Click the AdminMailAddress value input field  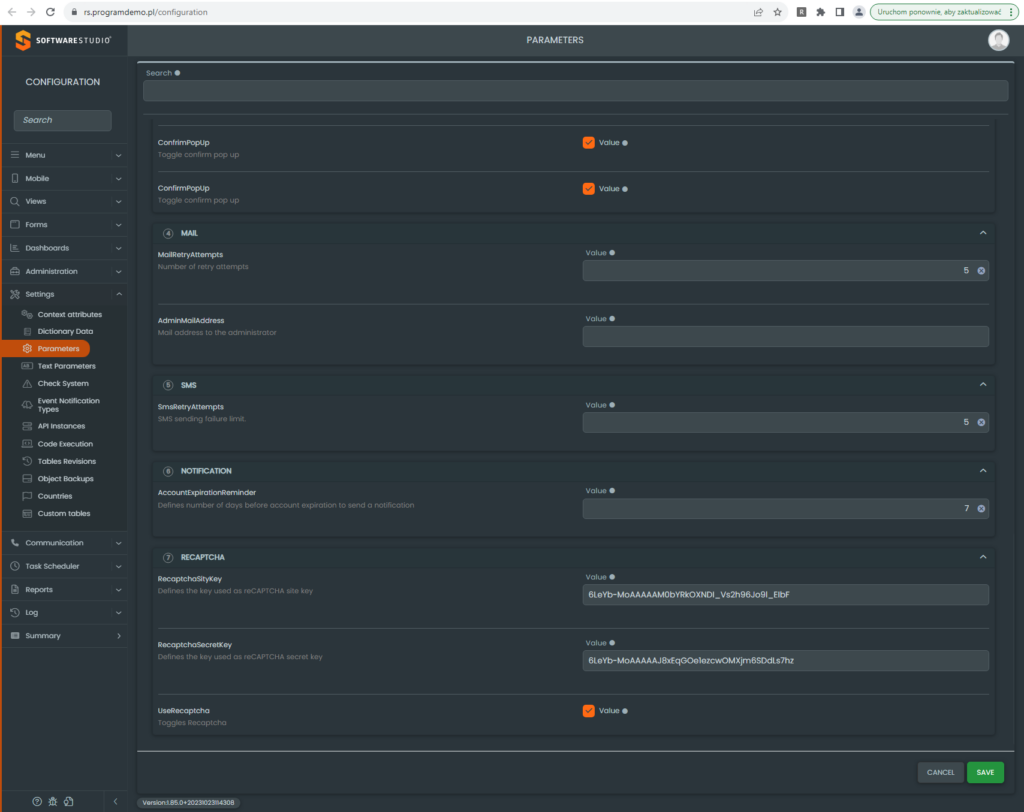pos(785,336)
